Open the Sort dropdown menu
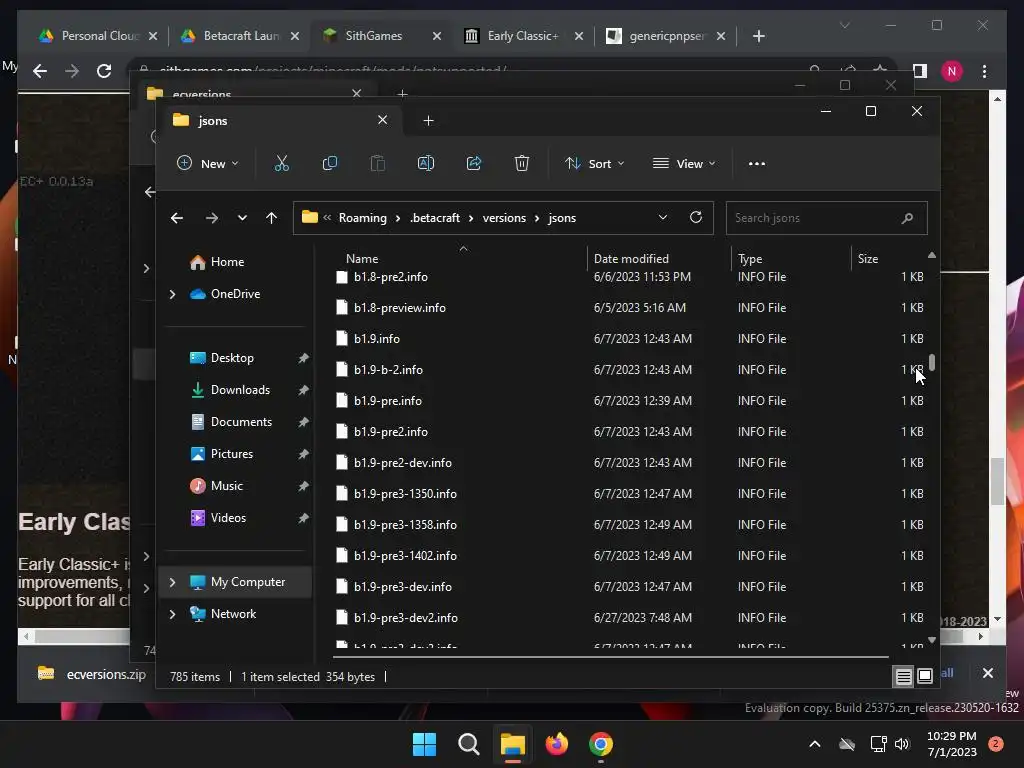This screenshot has height=768, width=1024. coord(594,163)
